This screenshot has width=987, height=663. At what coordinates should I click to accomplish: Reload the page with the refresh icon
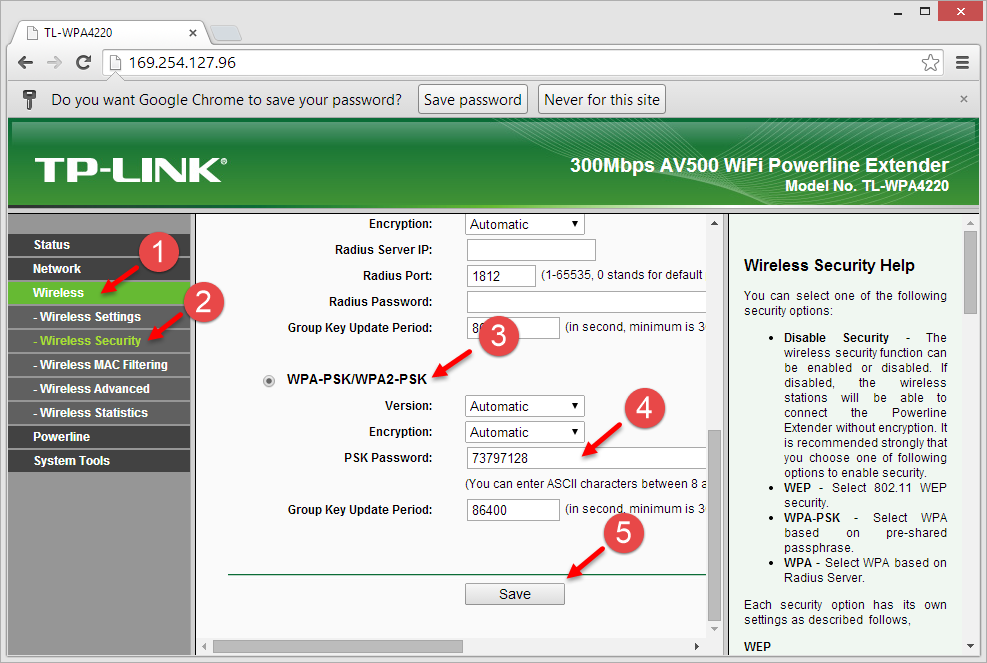coord(83,62)
